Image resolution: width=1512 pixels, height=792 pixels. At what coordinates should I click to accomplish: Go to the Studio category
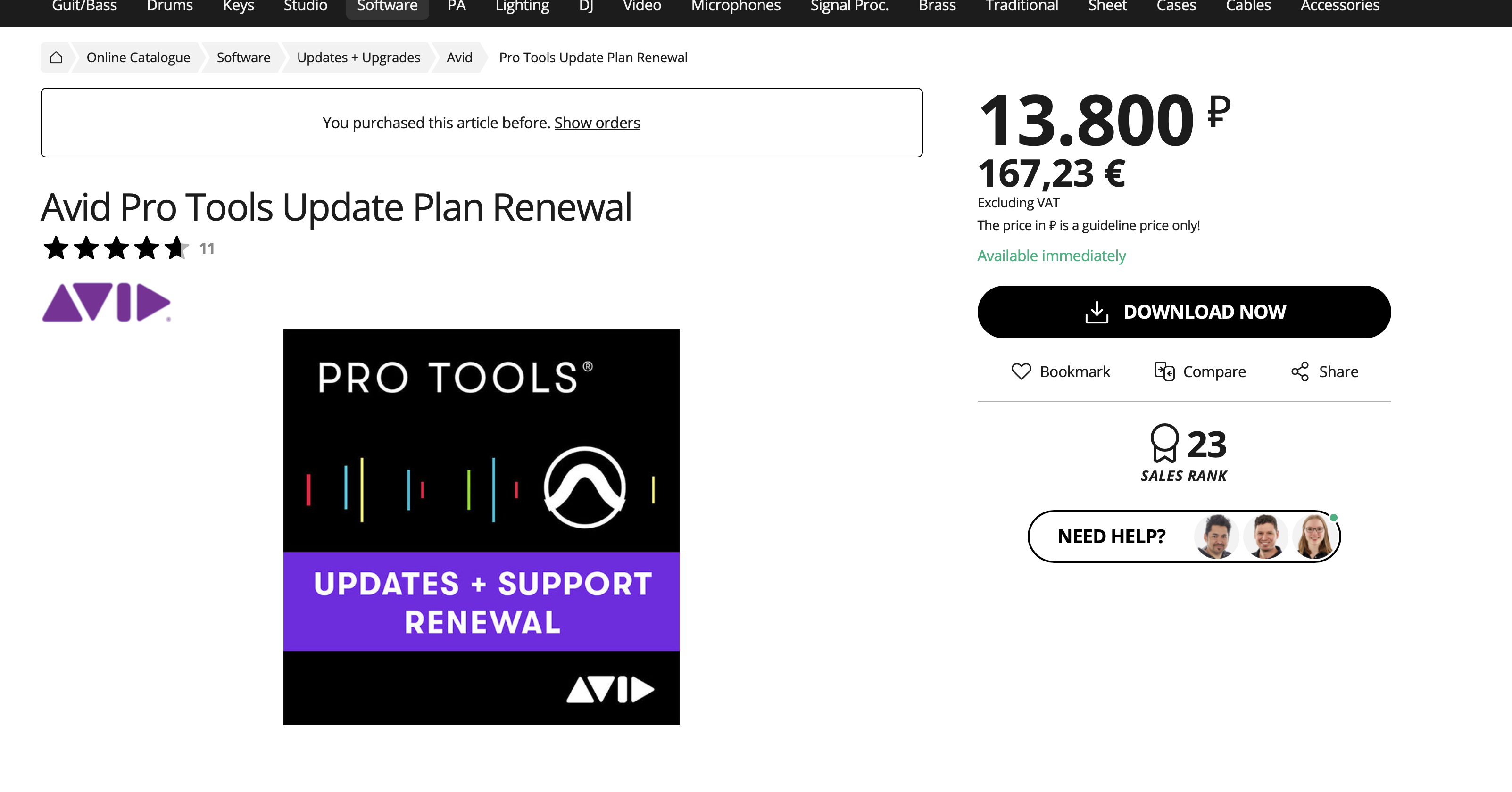point(305,7)
